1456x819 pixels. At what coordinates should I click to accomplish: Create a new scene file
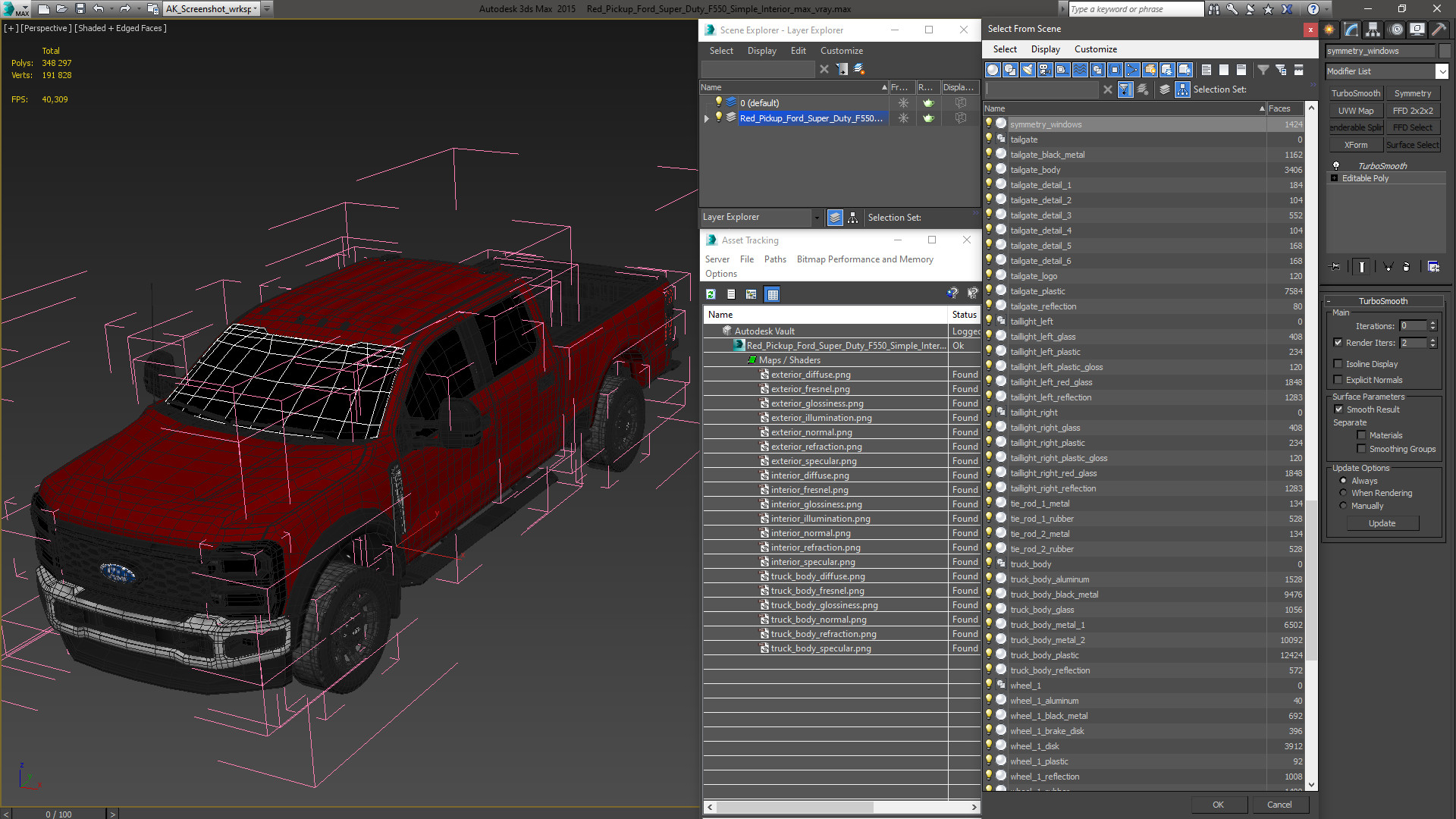pyautogui.click(x=44, y=9)
